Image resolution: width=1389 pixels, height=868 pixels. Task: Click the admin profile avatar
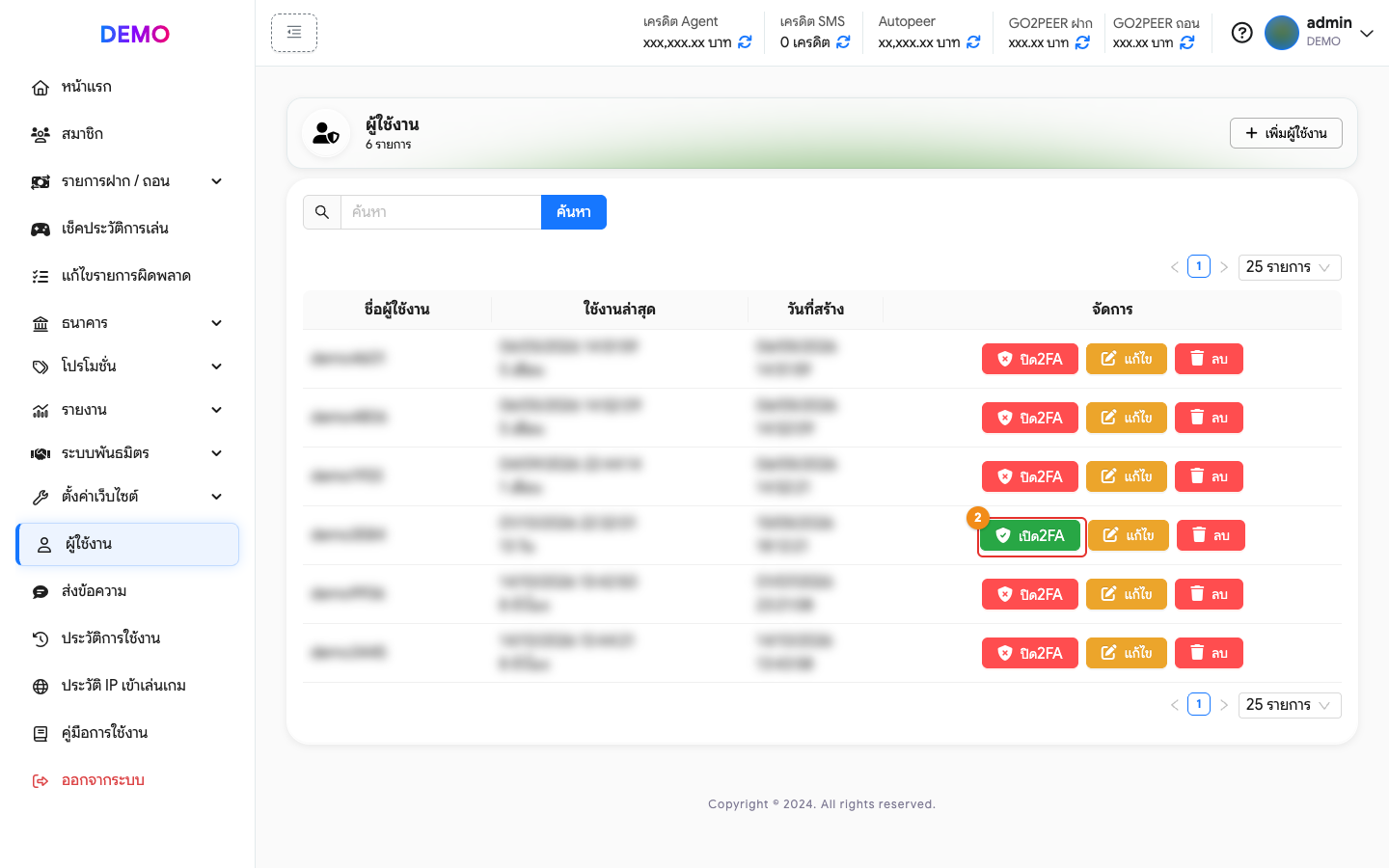pyautogui.click(x=1282, y=33)
